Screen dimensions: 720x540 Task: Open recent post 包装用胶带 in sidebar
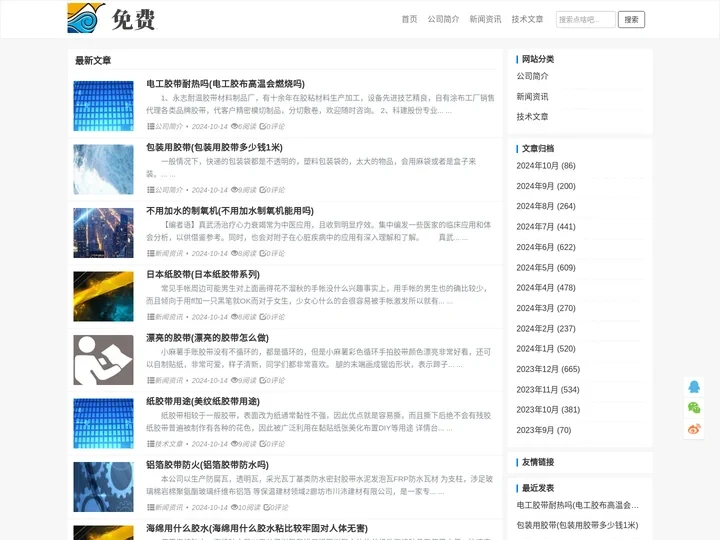pyautogui.click(x=577, y=525)
